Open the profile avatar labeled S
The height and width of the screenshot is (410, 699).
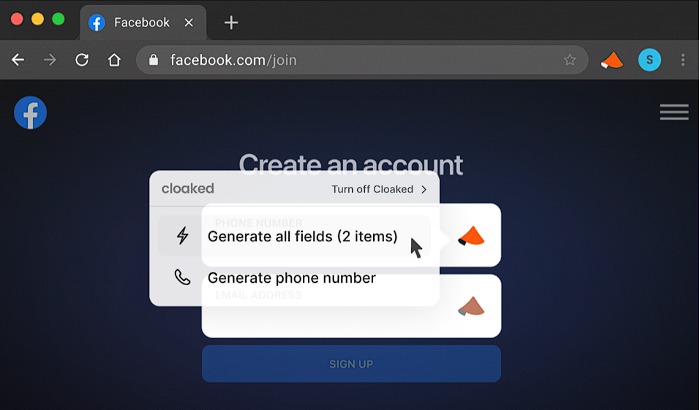click(650, 60)
